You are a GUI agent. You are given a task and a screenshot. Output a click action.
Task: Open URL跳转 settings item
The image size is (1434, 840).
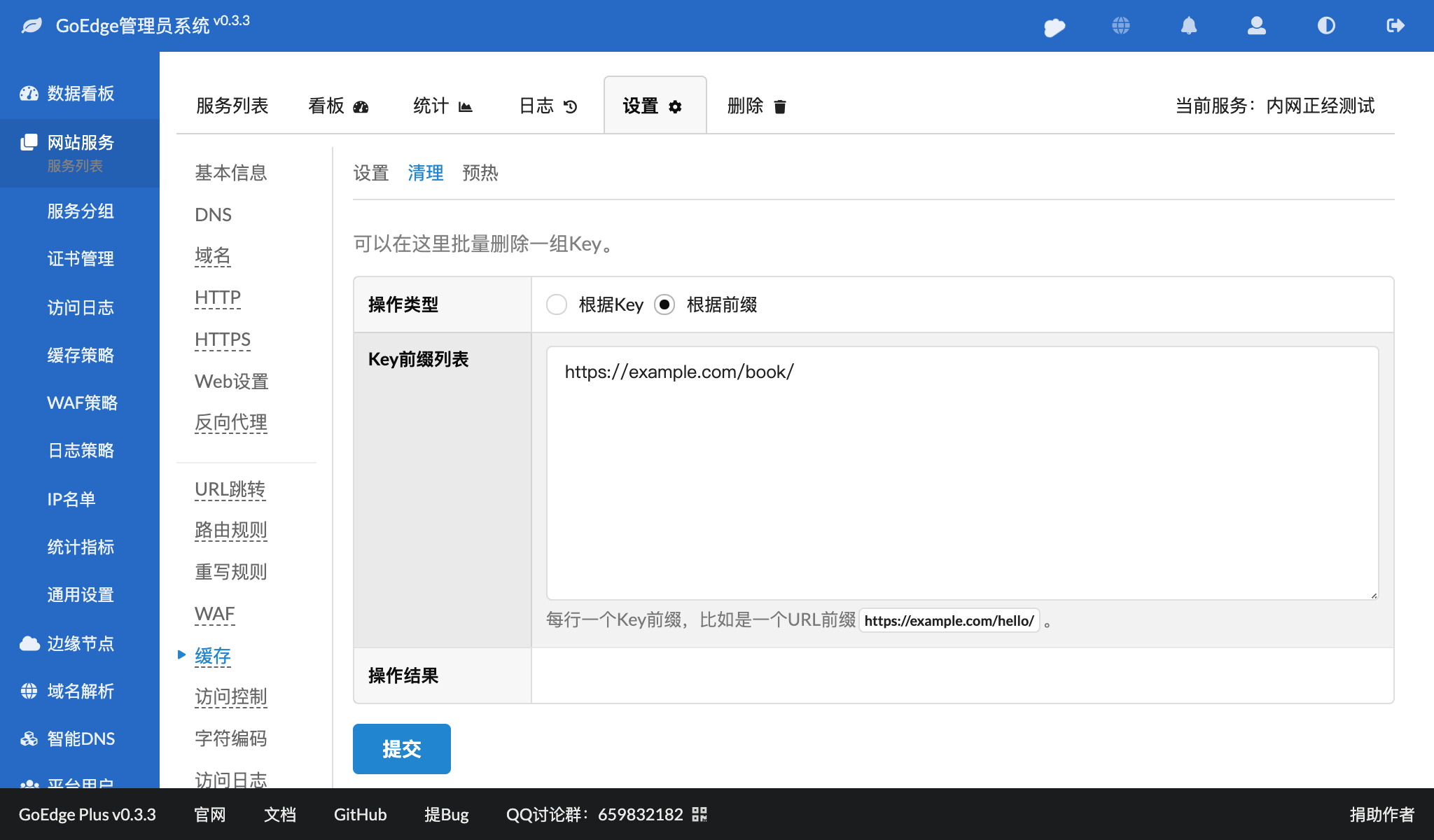(230, 489)
